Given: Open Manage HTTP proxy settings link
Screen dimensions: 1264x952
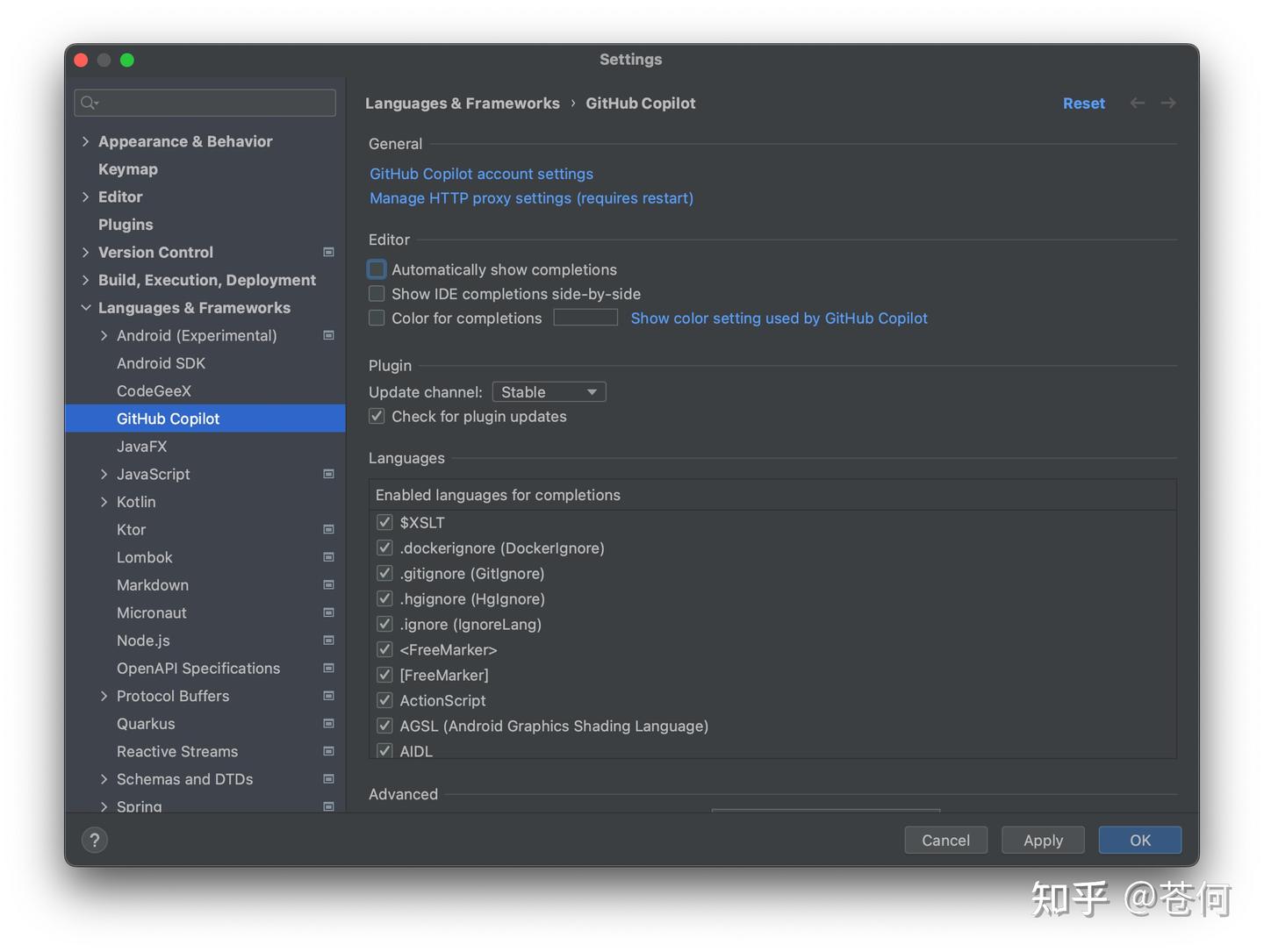Looking at the screenshot, I should pyautogui.click(x=531, y=198).
